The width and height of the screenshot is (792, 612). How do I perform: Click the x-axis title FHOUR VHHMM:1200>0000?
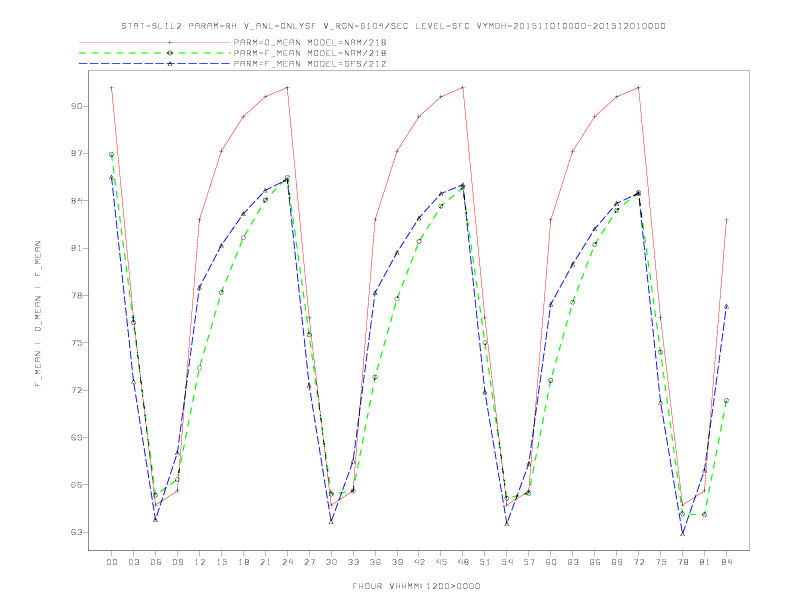[416, 586]
